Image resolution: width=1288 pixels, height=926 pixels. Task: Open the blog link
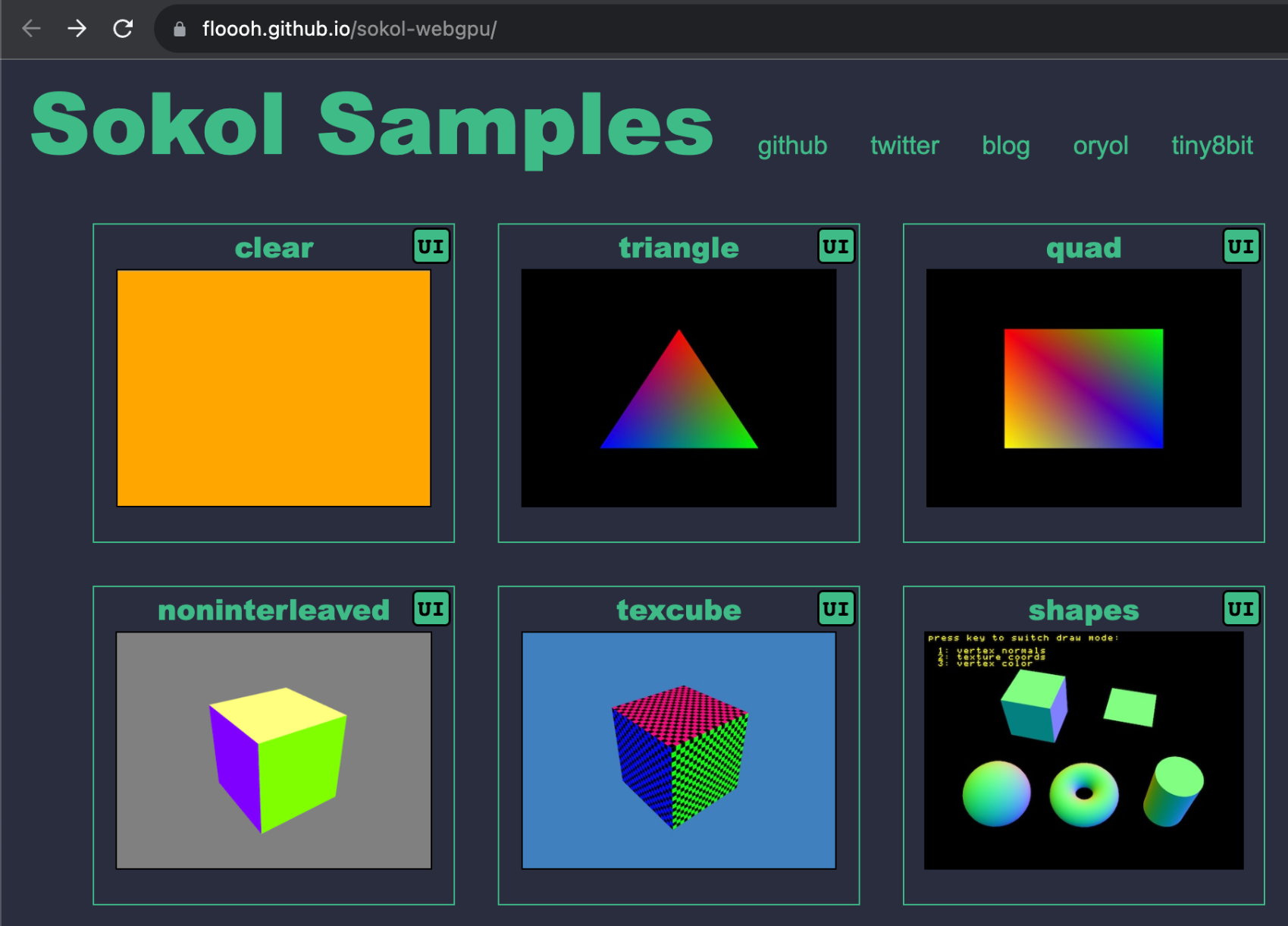[1005, 145]
